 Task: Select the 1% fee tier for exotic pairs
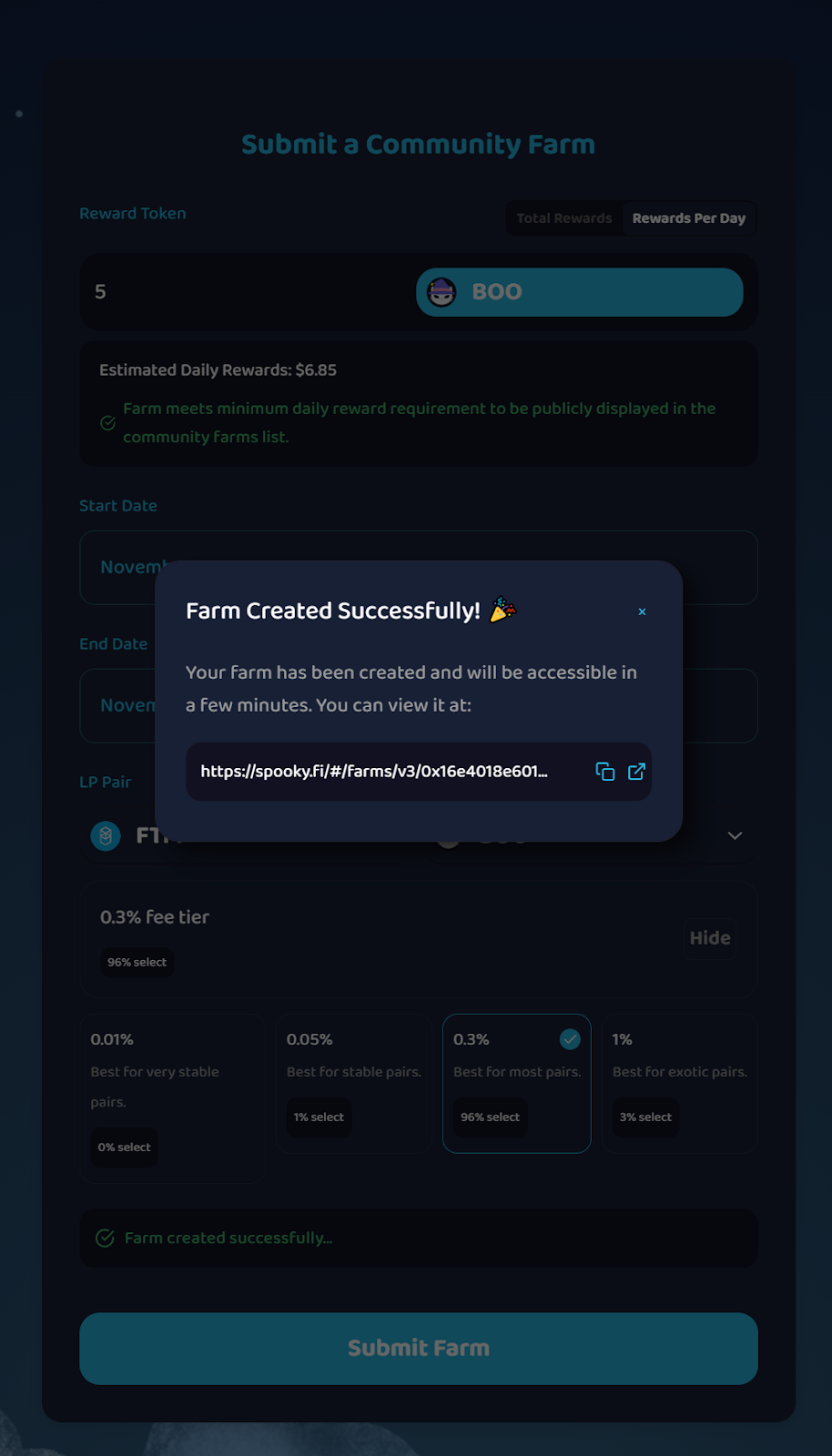coord(679,1083)
